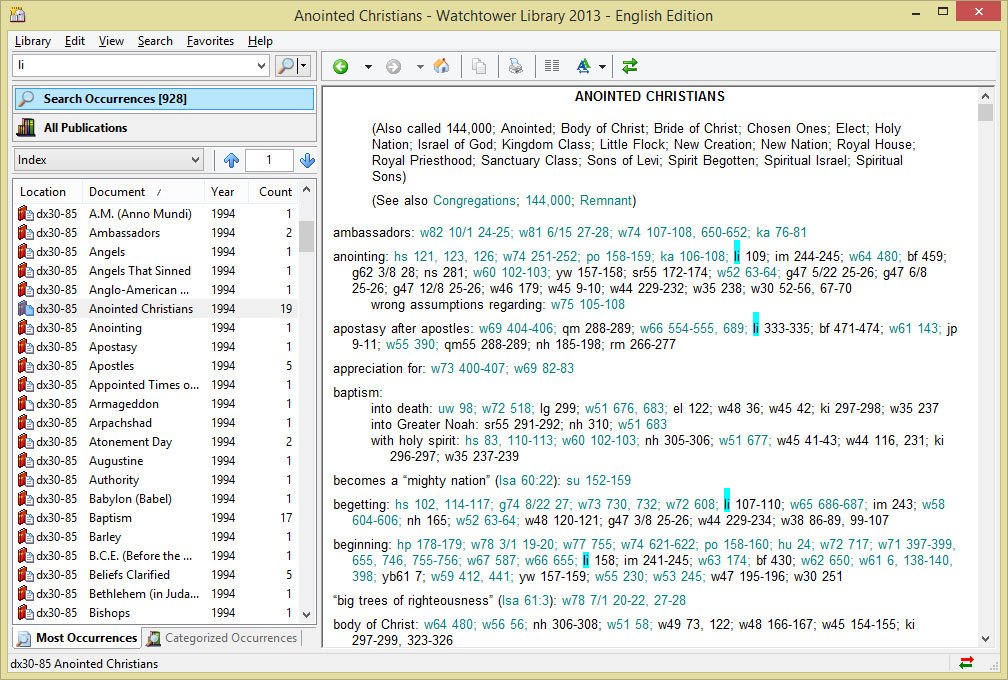Click the results list scrollbar thumb

click(x=307, y=236)
